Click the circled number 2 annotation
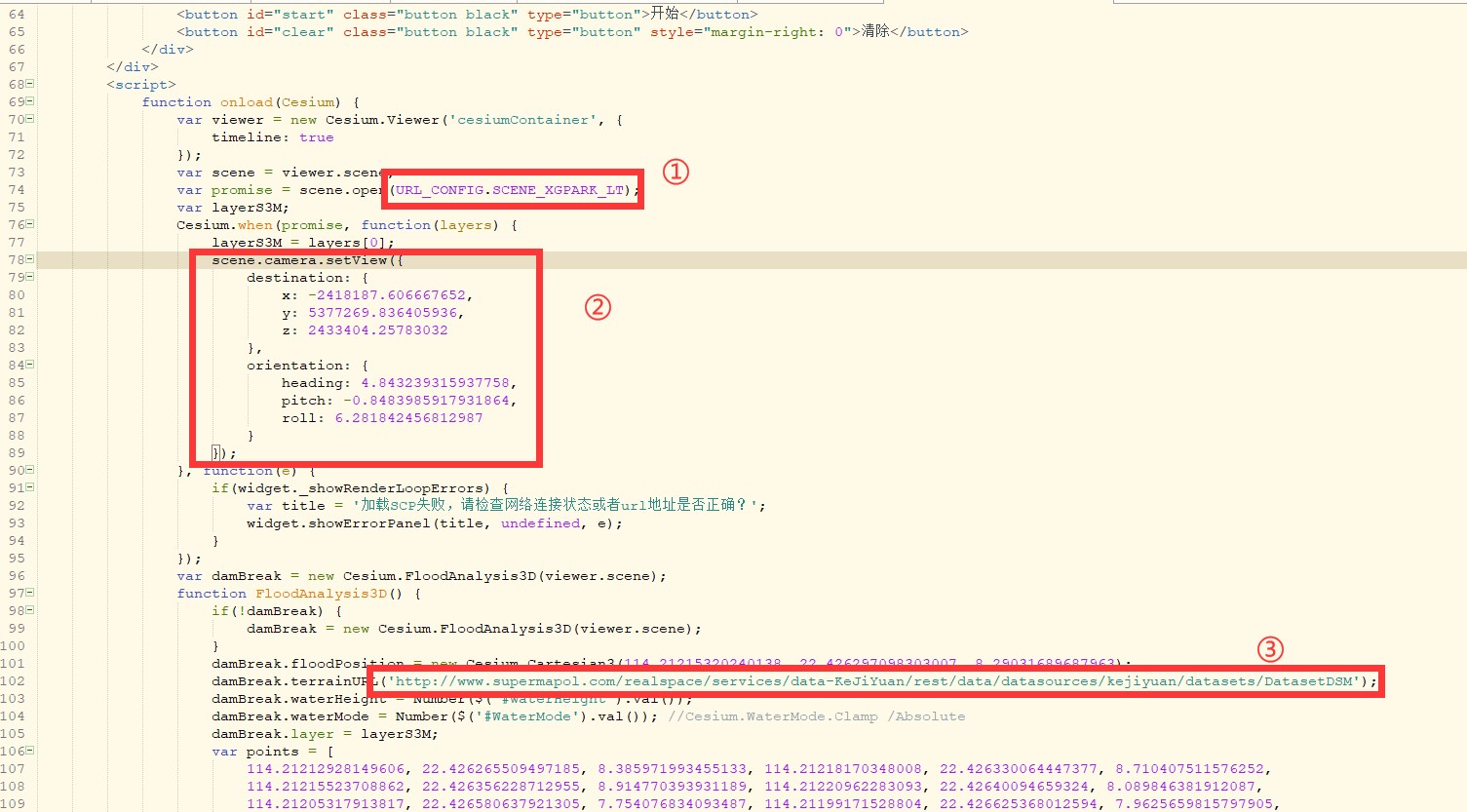This screenshot has height=812, width=1467. pos(598,308)
